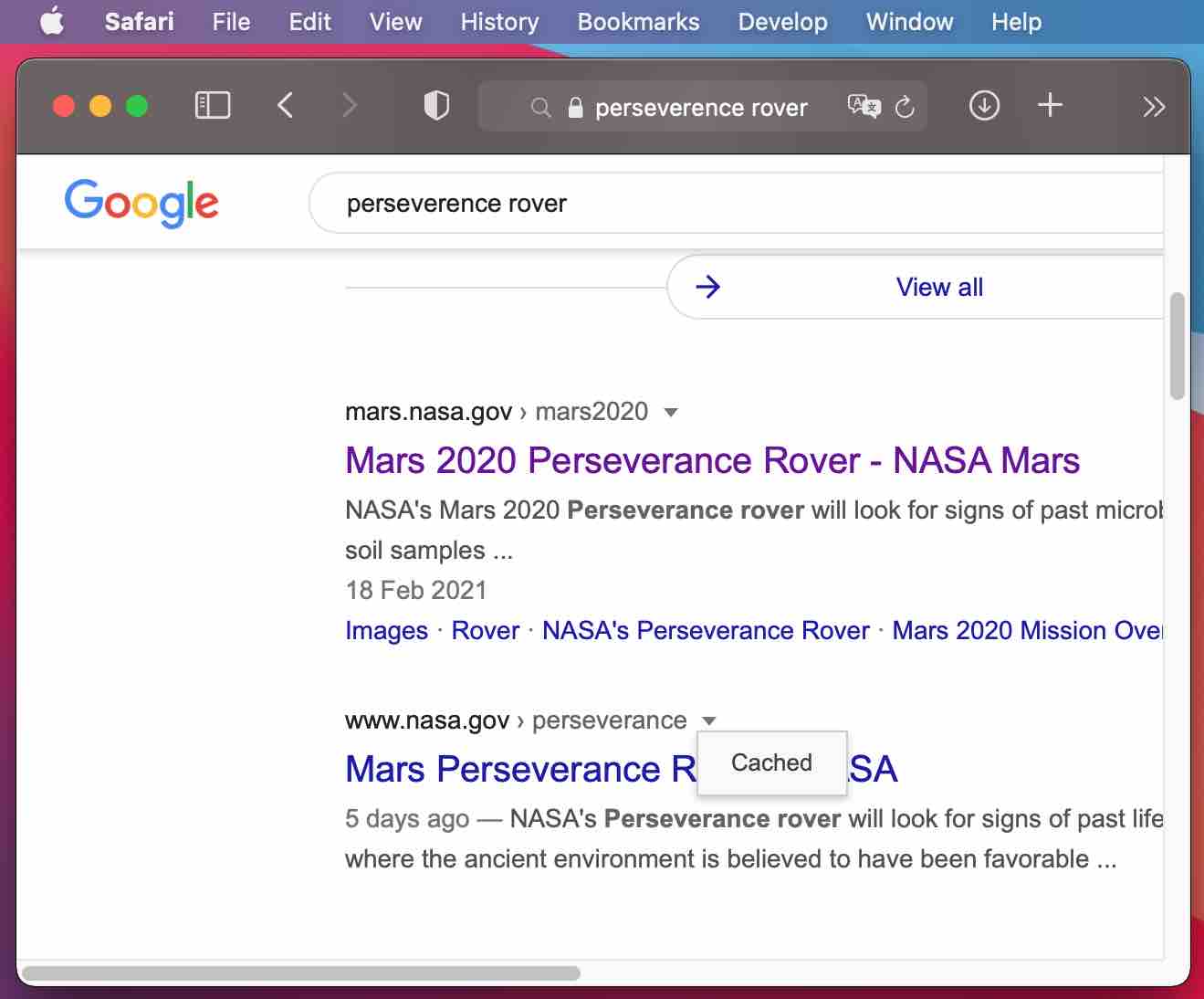Screen dimensions: 1204x999
Task: Click the padlock icon in address bar
Action: point(575,108)
